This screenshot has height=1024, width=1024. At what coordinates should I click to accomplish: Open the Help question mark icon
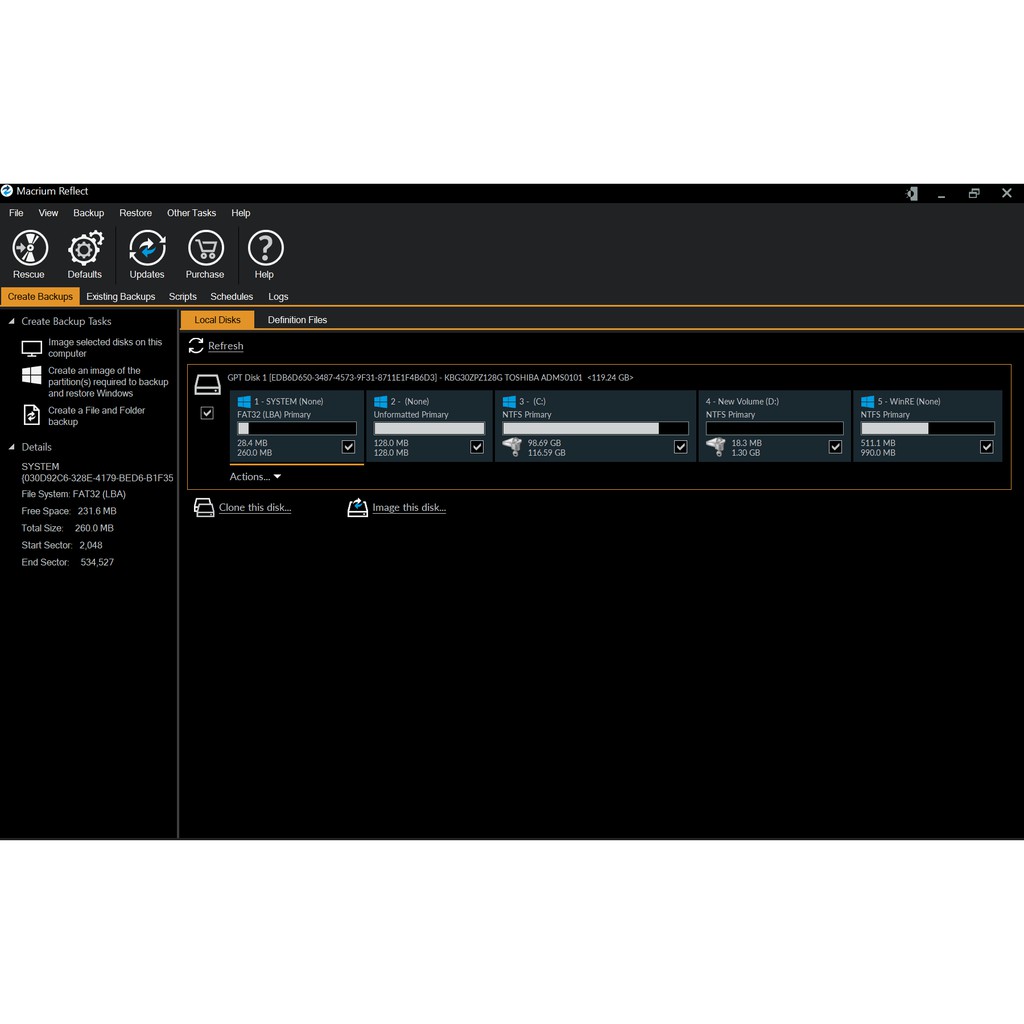[265, 248]
